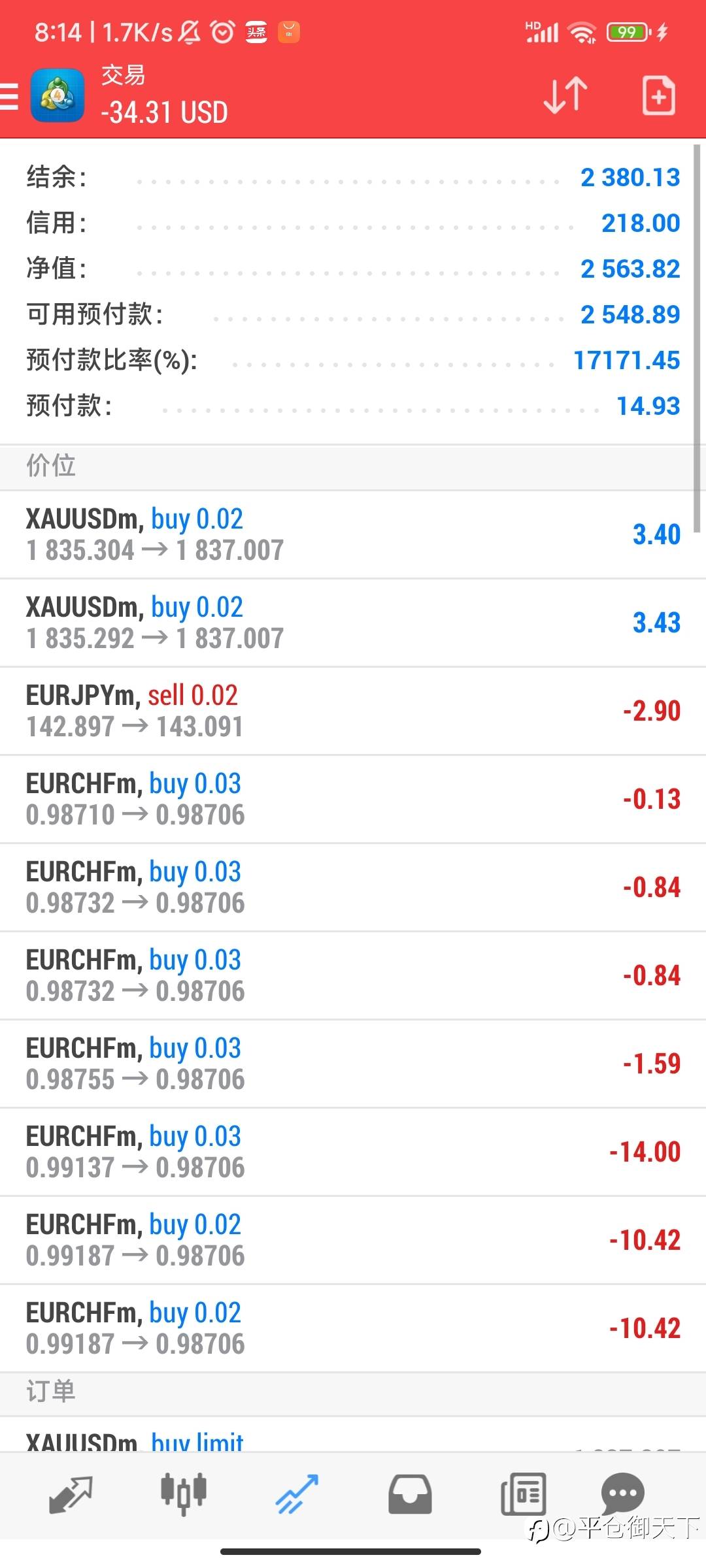Open the News tab newspaper icon
This screenshot has height=1568, width=706.
pyautogui.click(x=523, y=1494)
